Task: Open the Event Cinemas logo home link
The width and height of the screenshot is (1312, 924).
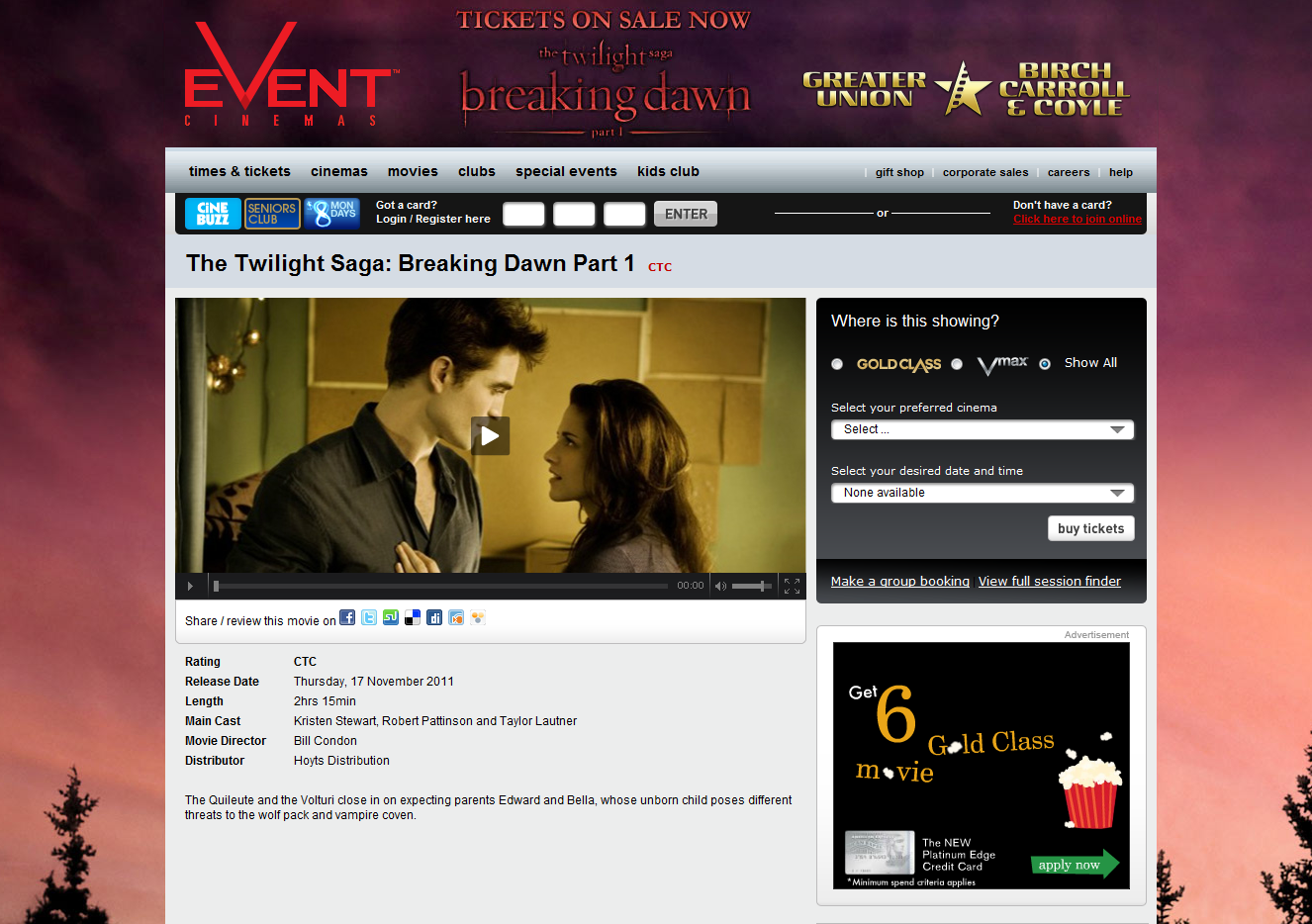Action: pyautogui.click(x=292, y=74)
